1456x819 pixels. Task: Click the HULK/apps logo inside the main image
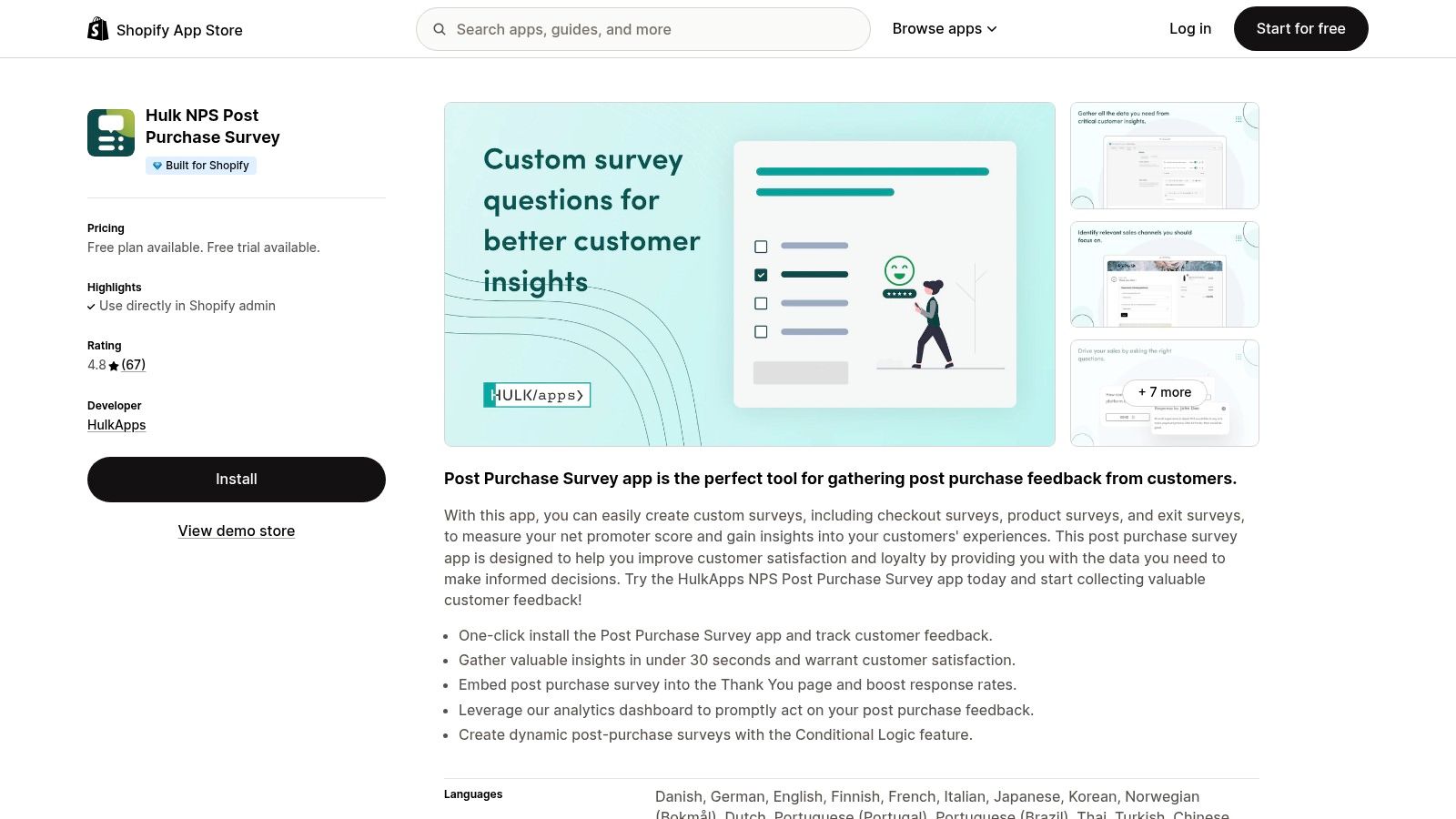click(x=536, y=394)
